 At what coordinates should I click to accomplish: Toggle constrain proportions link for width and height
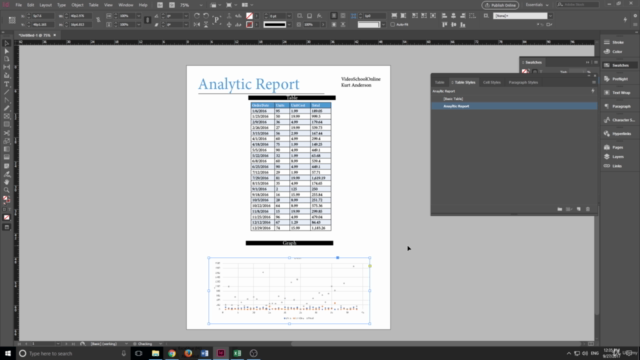coord(98,20)
